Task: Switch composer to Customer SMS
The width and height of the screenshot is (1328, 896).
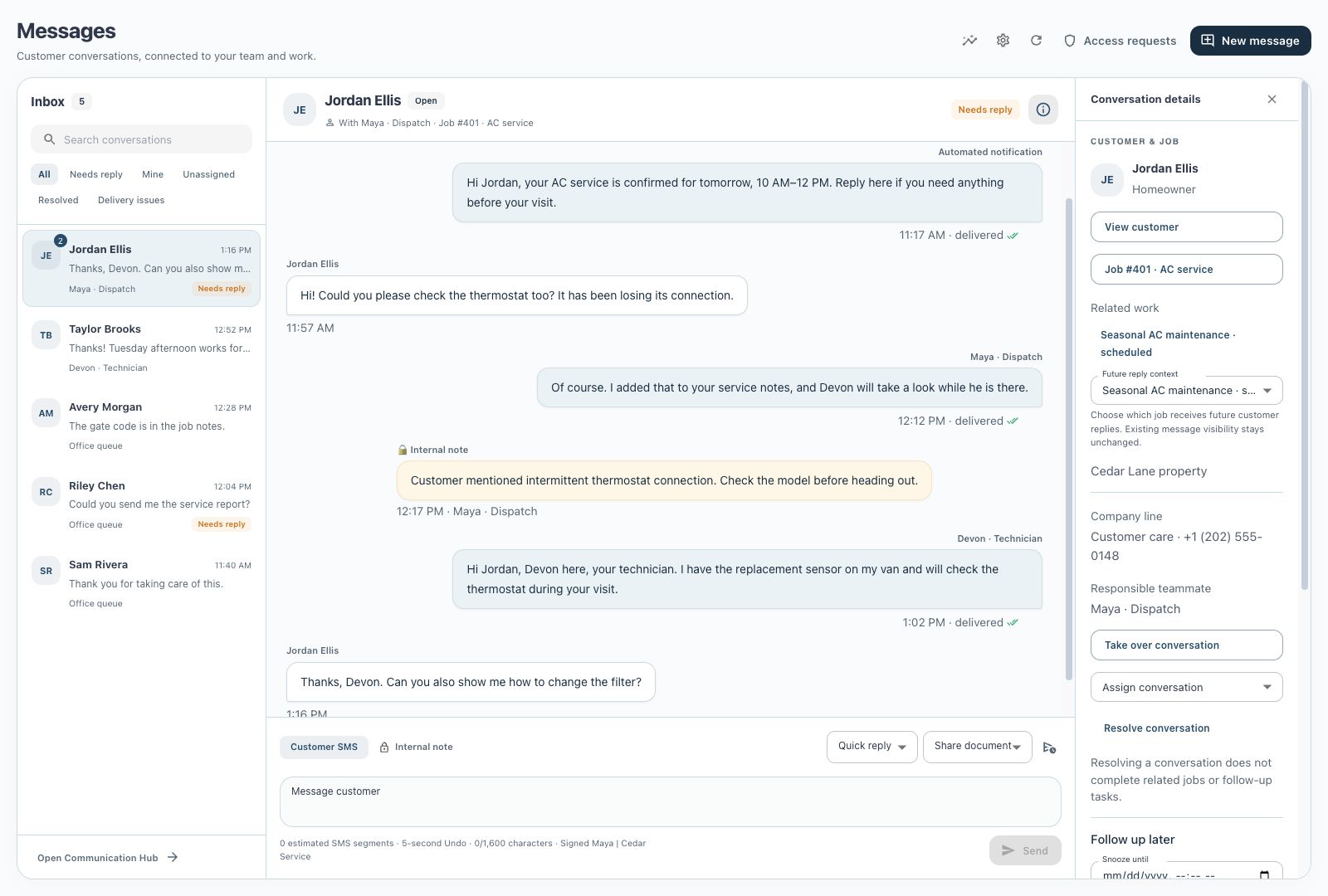Action: 324,747
